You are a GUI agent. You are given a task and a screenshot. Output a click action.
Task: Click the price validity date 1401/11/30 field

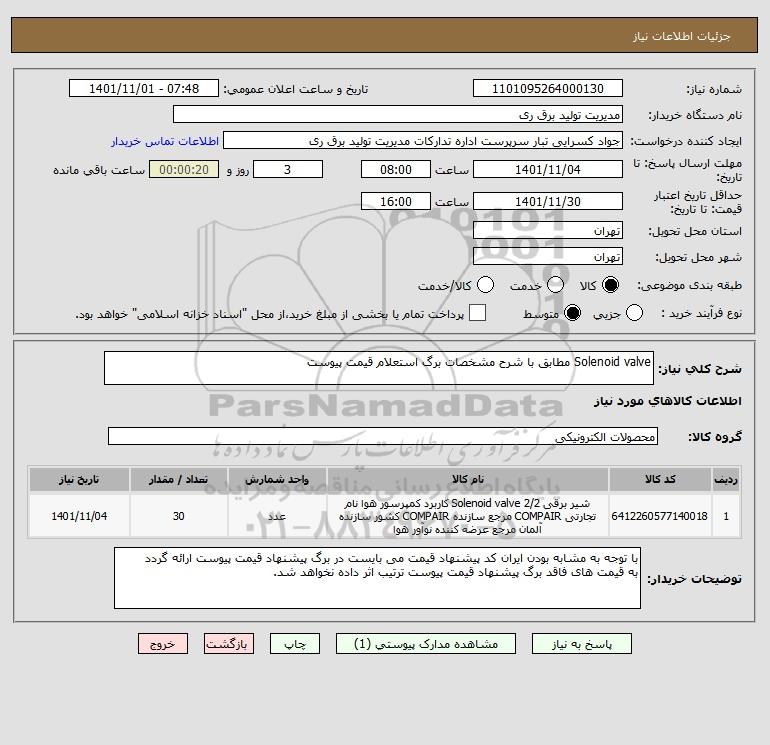point(548,201)
